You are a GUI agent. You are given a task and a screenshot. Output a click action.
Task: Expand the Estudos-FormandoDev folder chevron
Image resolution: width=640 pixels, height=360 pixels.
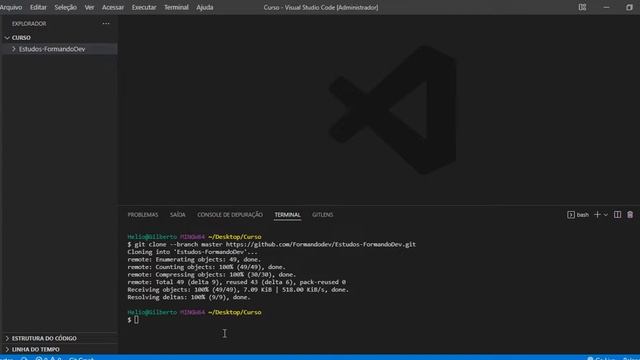point(13,49)
